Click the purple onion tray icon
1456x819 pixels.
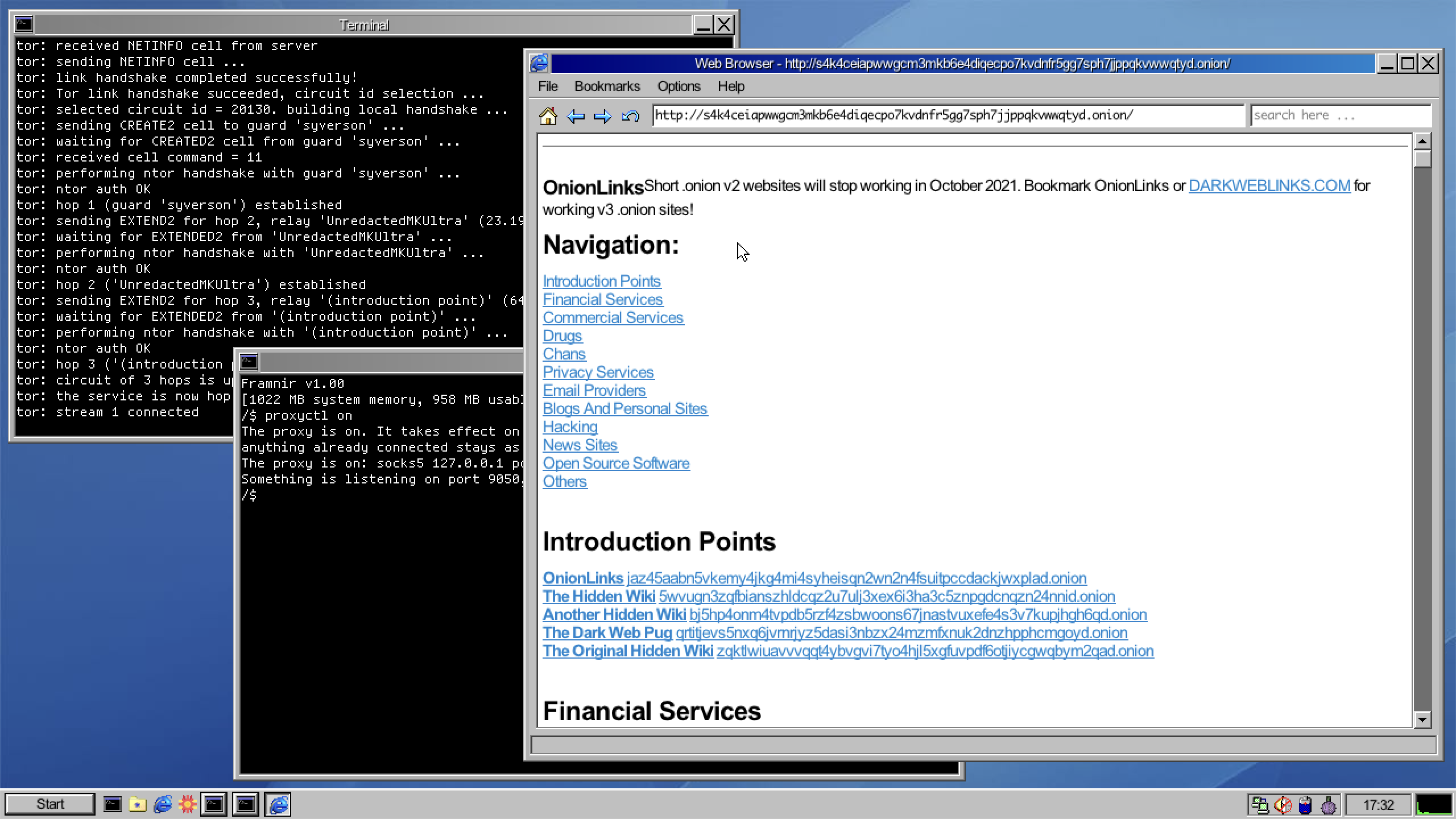point(1329,805)
